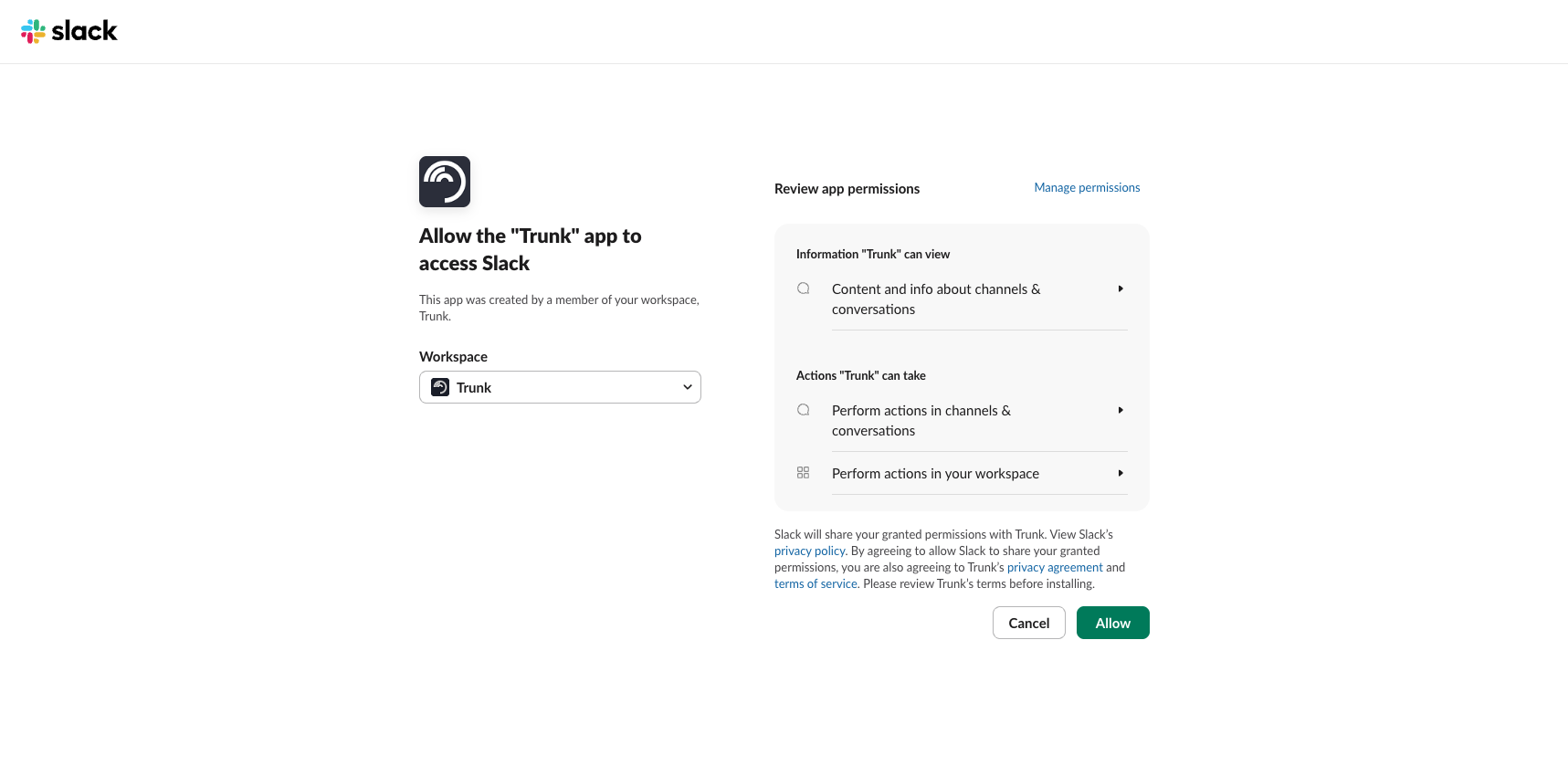Click the perform actions speech bubble icon
Screen dimensions: 1568x766
pos(804,410)
